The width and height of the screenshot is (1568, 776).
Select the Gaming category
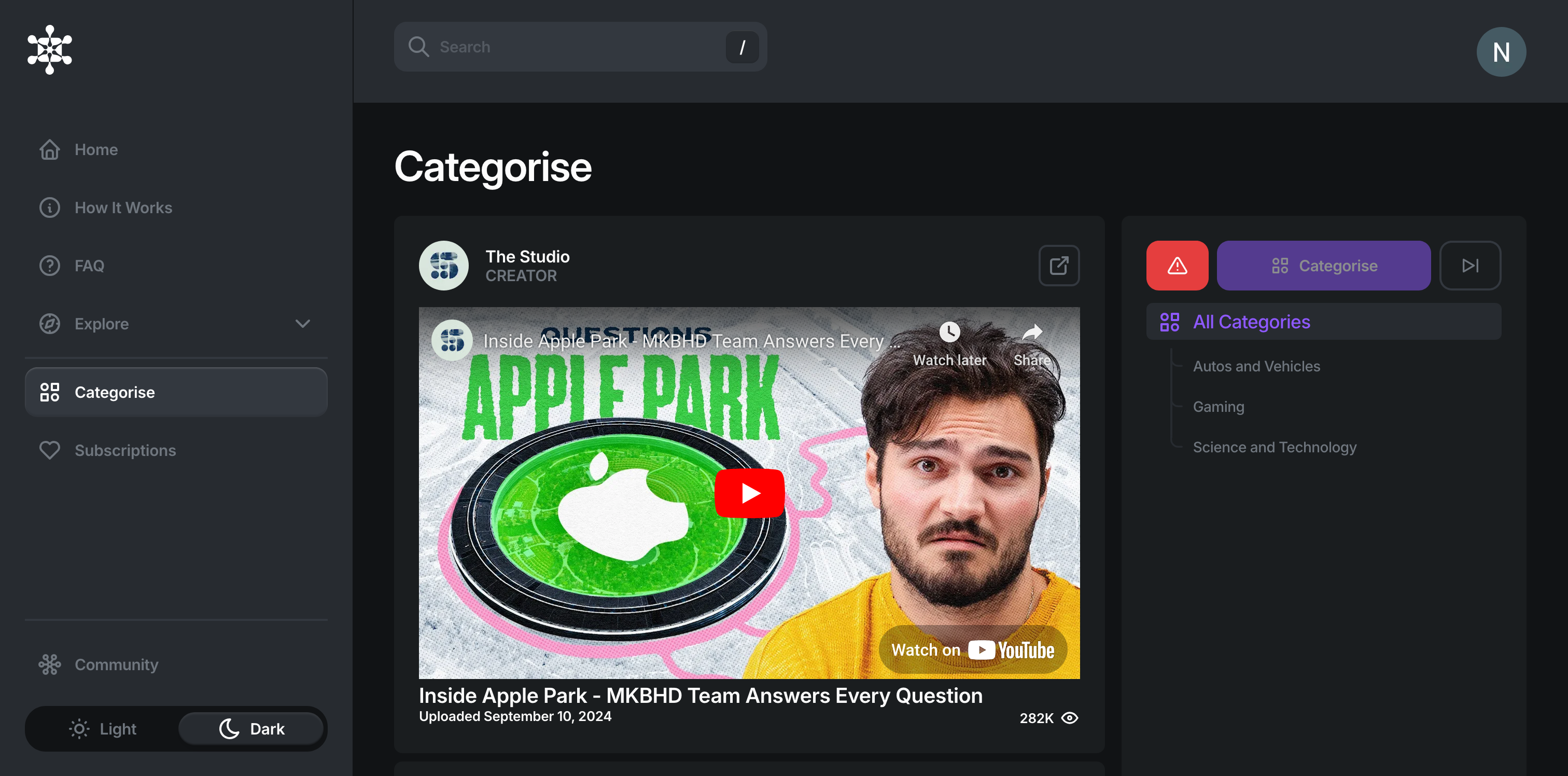[1218, 406]
